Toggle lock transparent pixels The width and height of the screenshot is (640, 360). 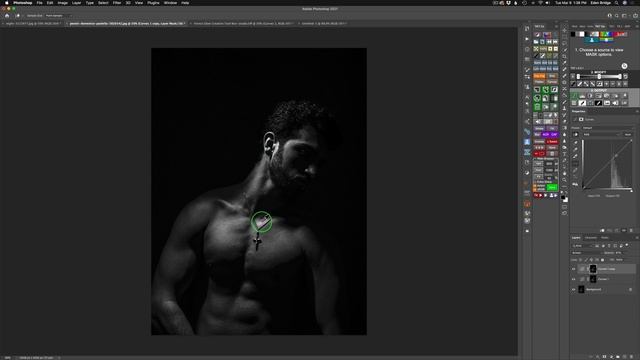581,260
